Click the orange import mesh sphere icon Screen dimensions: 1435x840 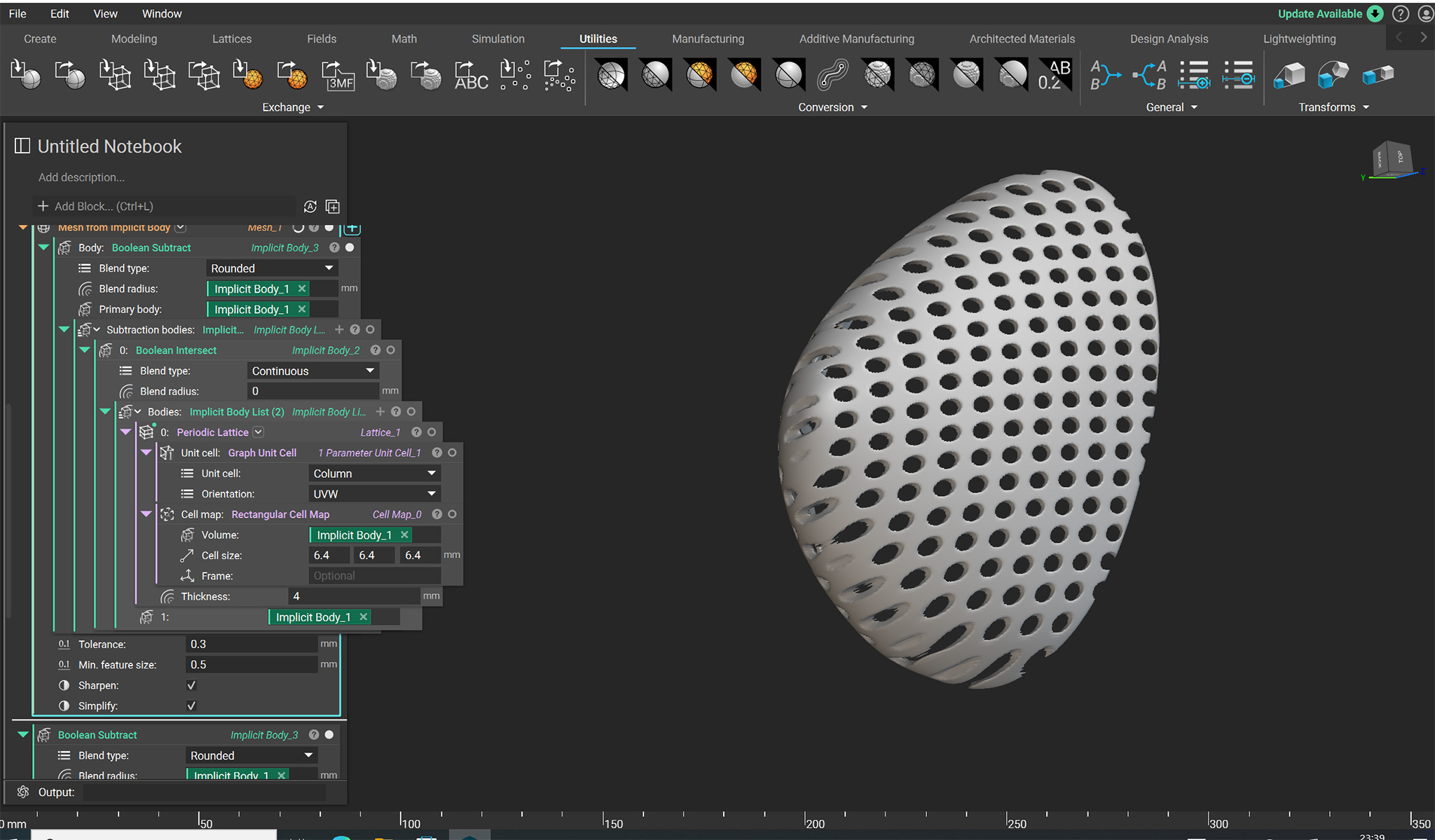247,75
